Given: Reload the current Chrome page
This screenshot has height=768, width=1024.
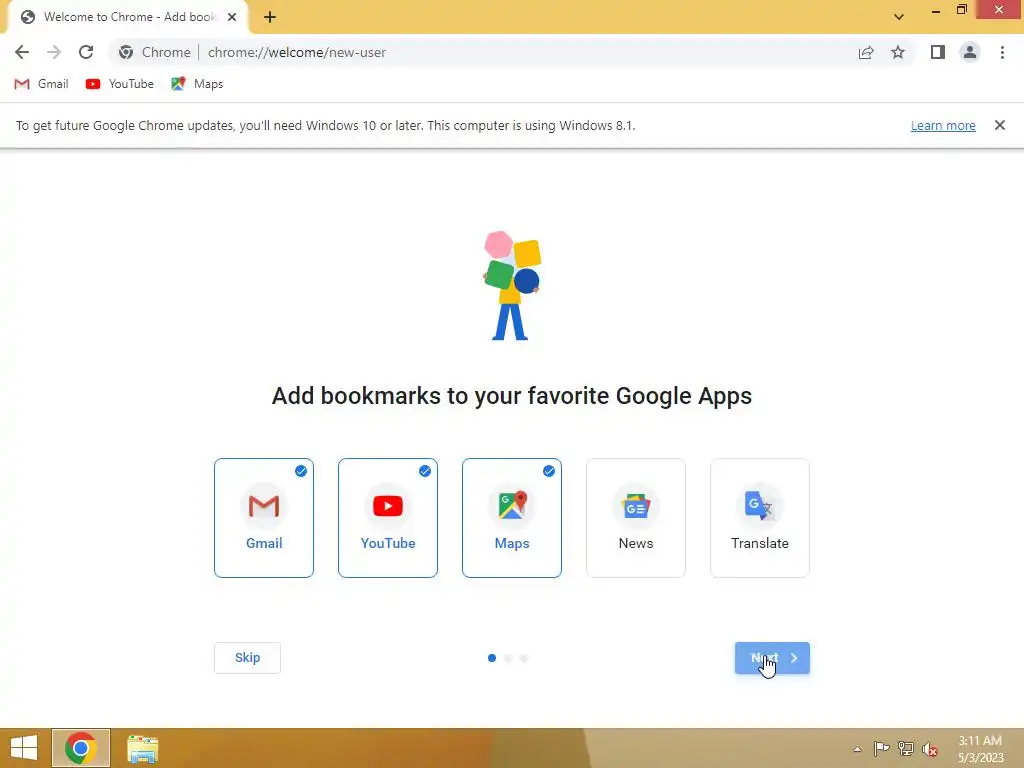Looking at the screenshot, I should pos(86,52).
